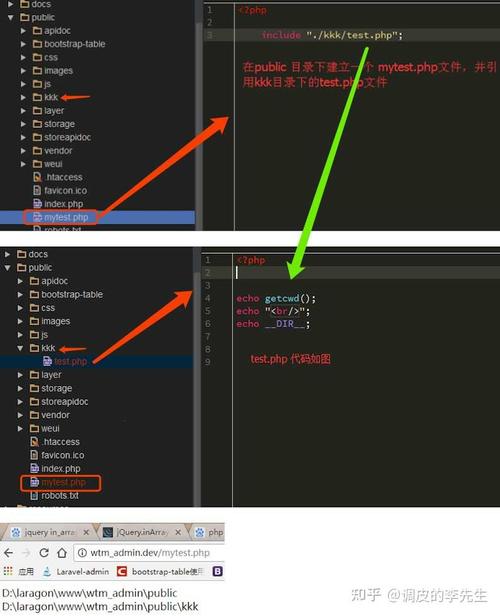Viewport: 500px width, 616px height.
Task: Click the echo "<br/>" code line
Action: point(273,311)
